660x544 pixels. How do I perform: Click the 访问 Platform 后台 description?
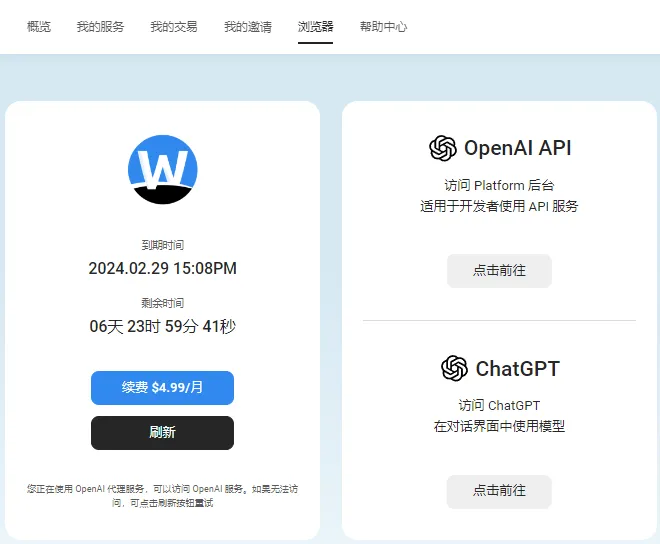[x=499, y=186]
